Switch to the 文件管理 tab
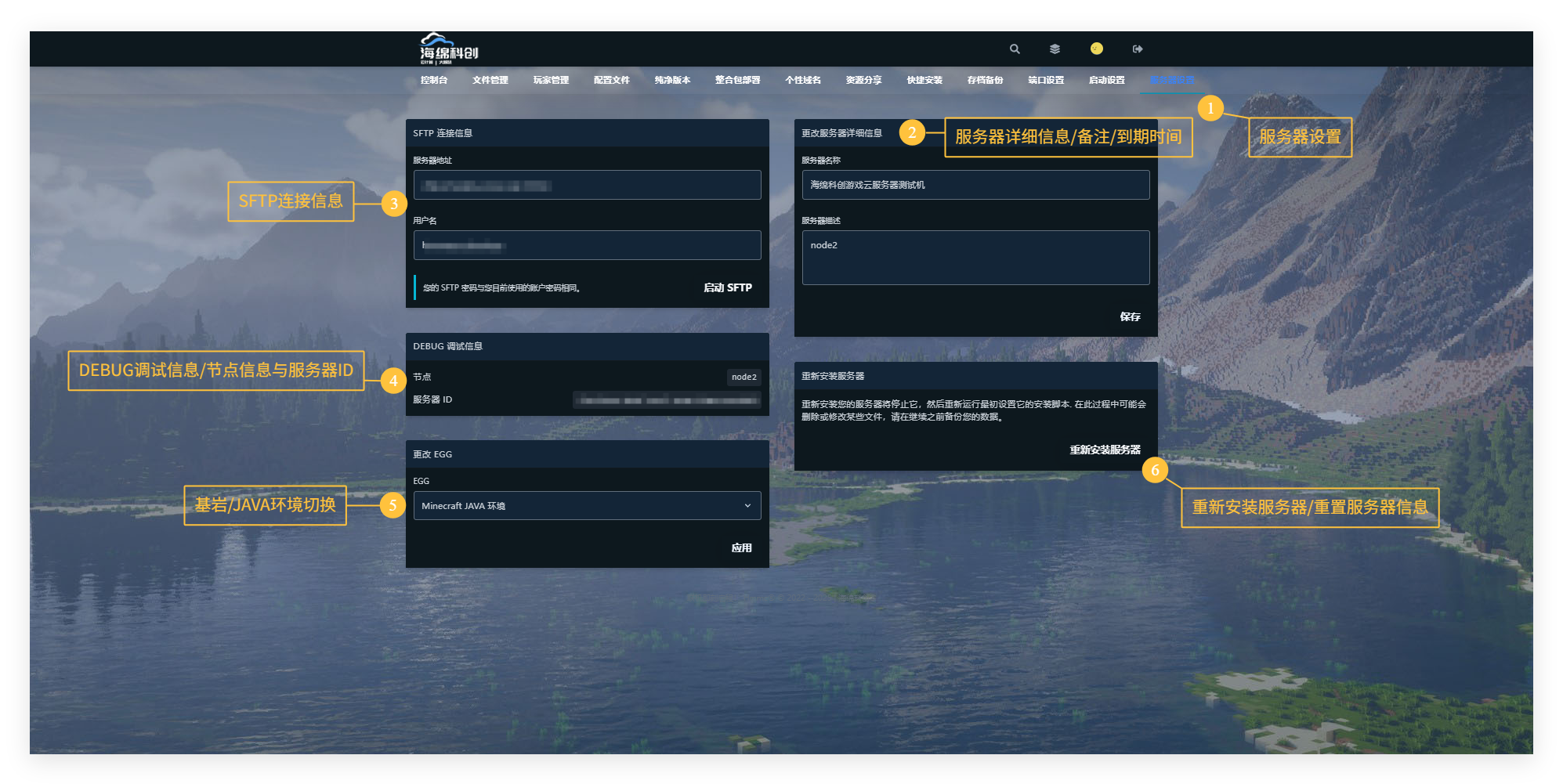The width and height of the screenshot is (1563, 784). point(490,80)
